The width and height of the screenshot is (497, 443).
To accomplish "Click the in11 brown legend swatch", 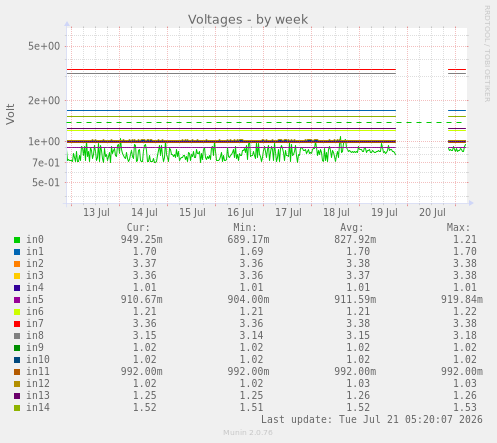I will click(x=17, y=372).
